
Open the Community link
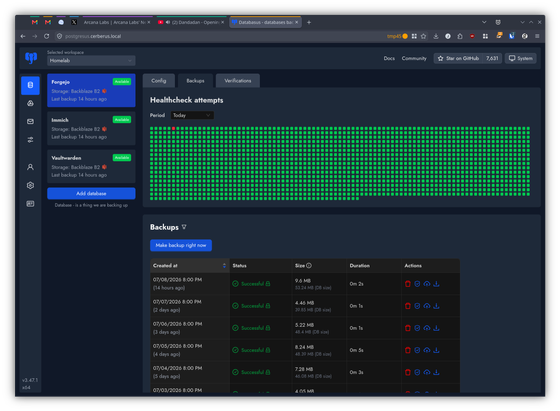[414, 58]
